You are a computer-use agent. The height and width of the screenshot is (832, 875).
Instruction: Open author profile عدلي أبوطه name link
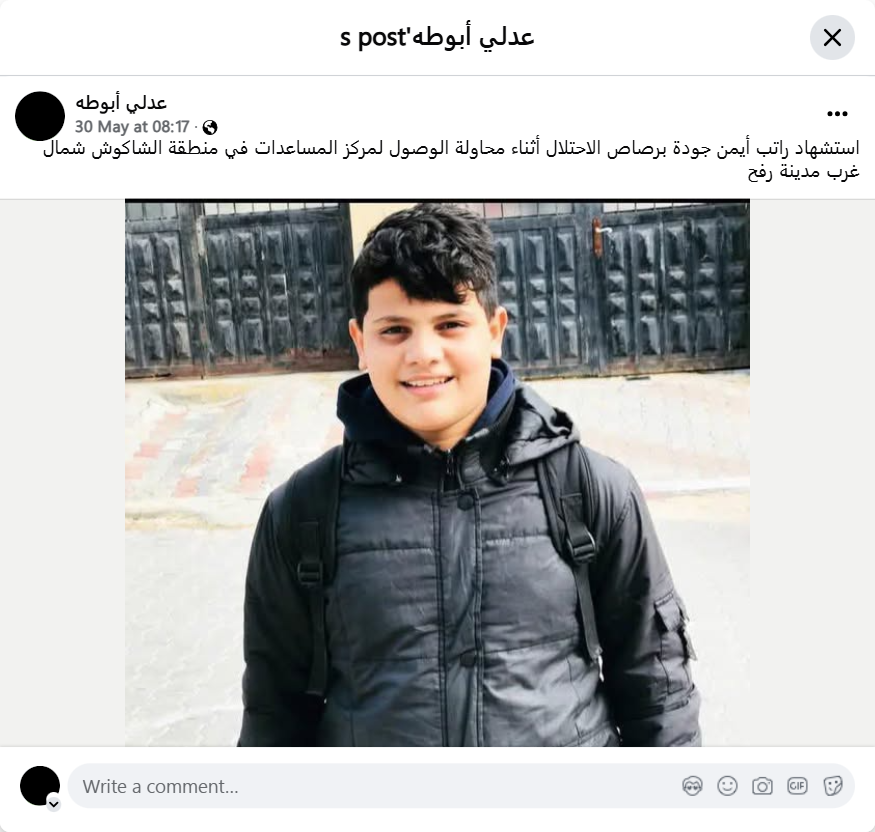tap(121, 103)
